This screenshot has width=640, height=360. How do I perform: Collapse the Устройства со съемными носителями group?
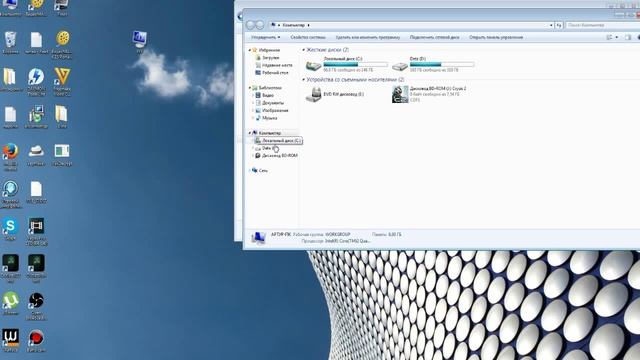point(304,80)
